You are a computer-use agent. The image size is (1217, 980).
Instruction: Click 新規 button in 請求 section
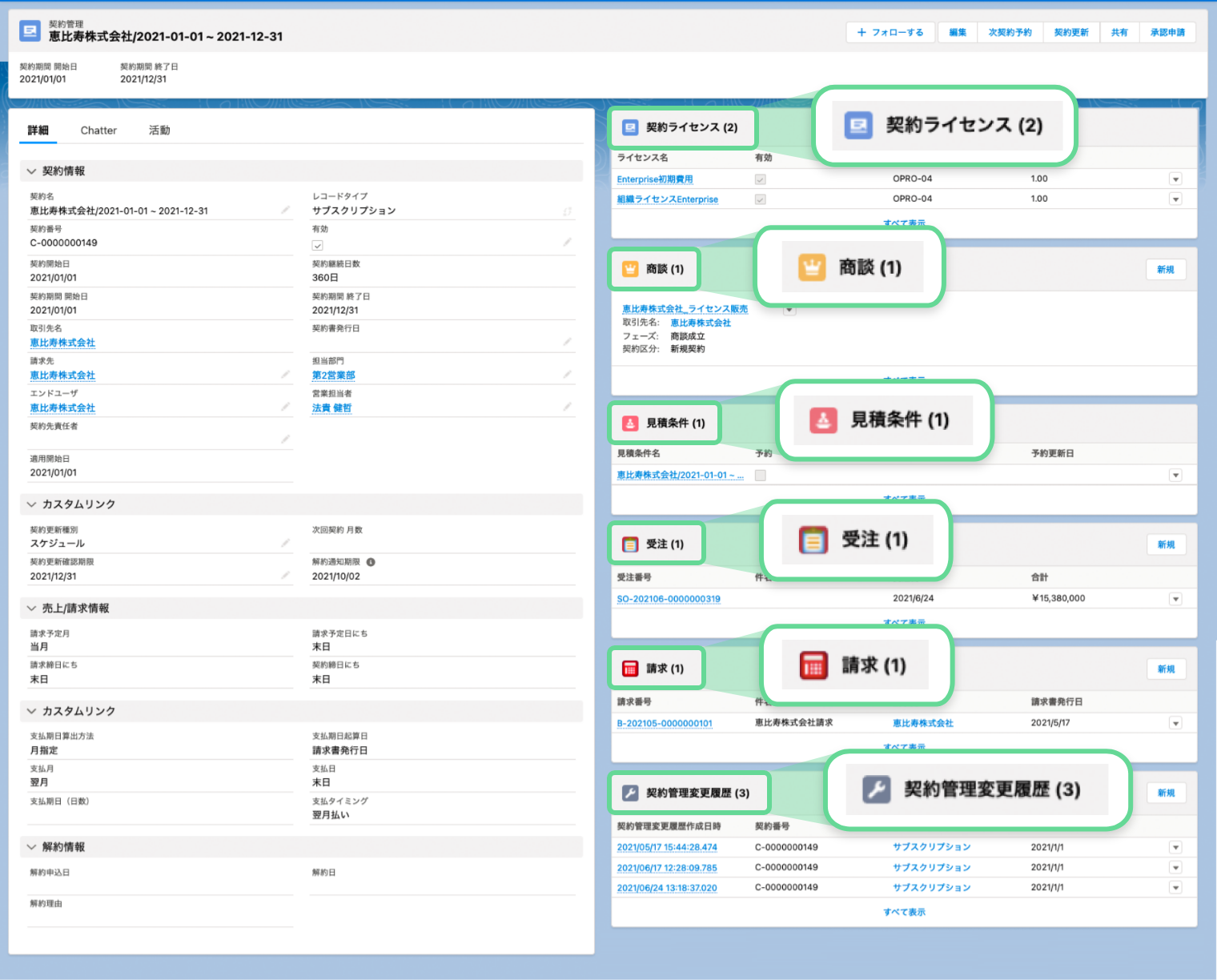pos(1166,669)
